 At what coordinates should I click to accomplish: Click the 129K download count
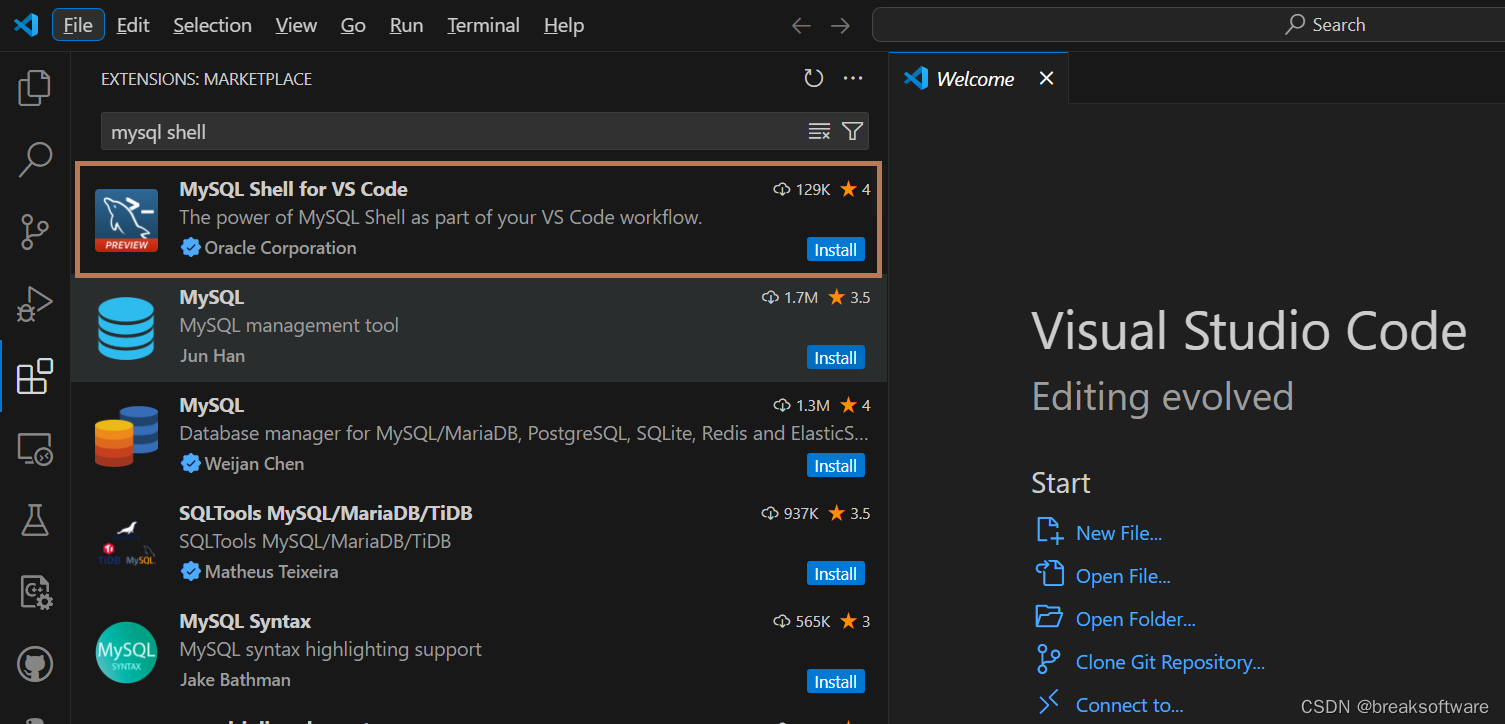coord(802,189)
